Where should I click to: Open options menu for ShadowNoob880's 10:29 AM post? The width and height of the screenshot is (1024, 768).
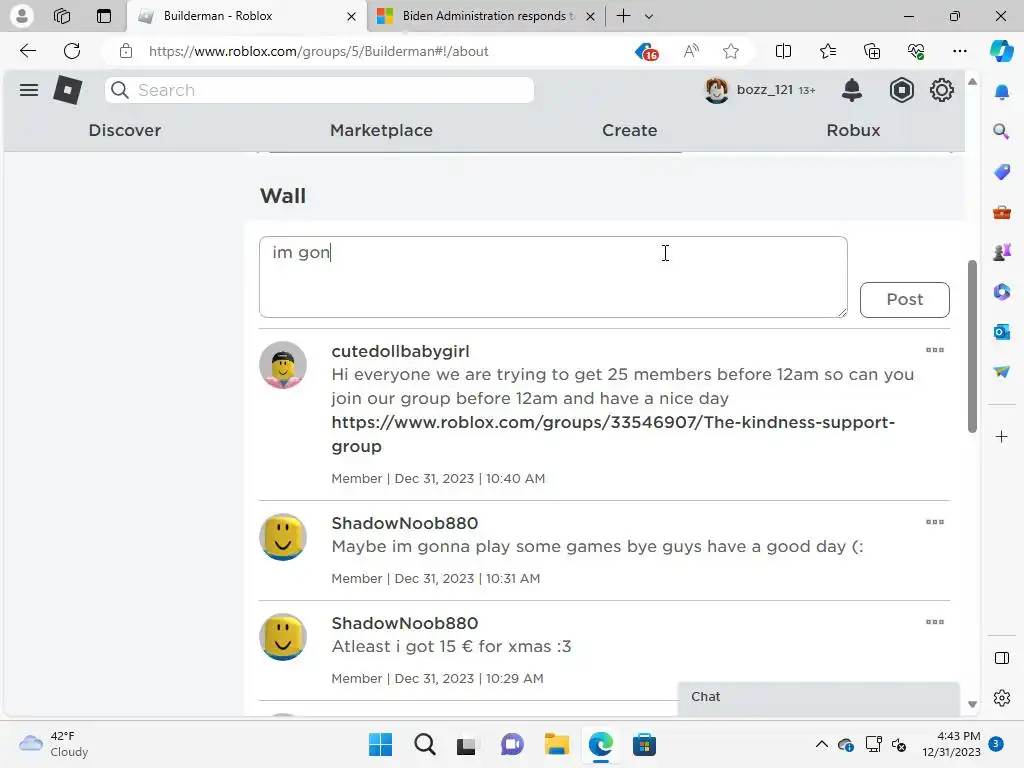(935, 622)
